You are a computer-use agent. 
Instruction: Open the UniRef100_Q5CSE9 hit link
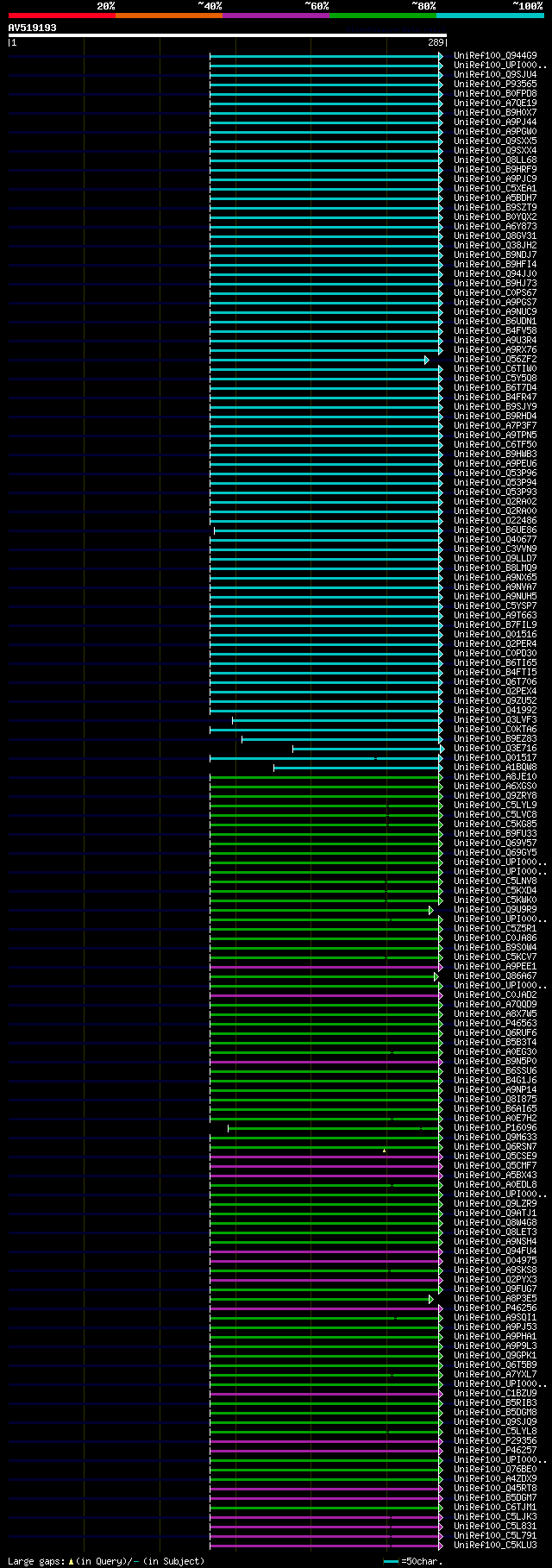click(x=495, y=1157)
